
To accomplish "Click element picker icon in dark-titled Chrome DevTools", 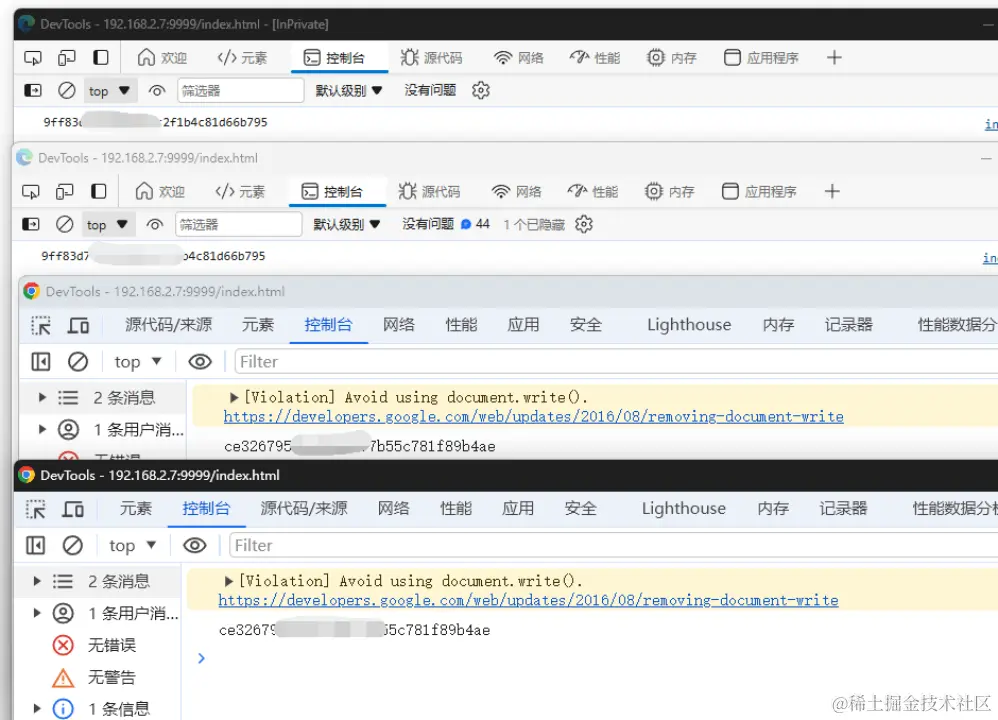I will pos(36,509).
